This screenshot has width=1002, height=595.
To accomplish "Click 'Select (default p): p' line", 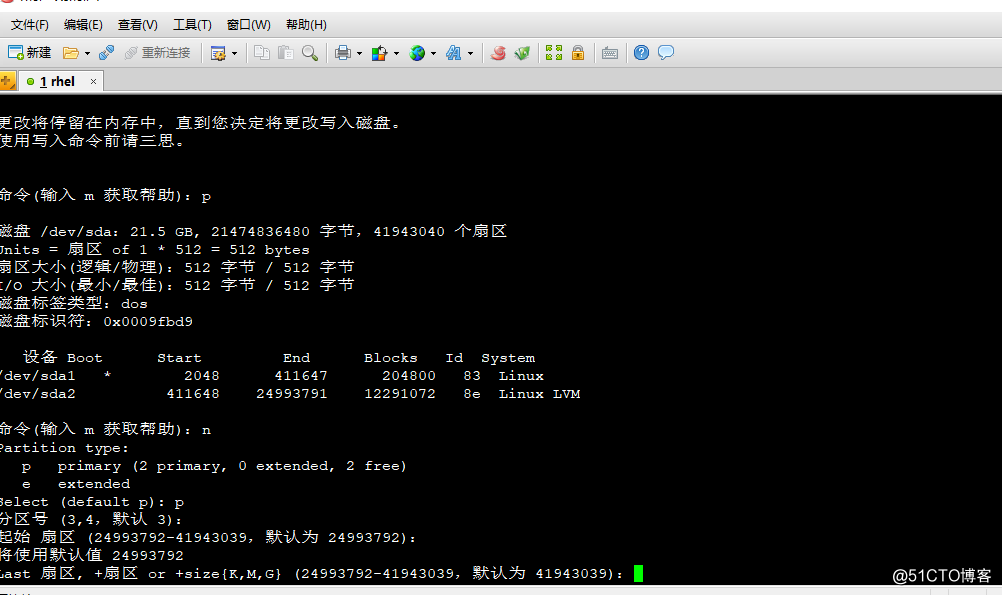I will pyautogui.click(x=91, y=502).
